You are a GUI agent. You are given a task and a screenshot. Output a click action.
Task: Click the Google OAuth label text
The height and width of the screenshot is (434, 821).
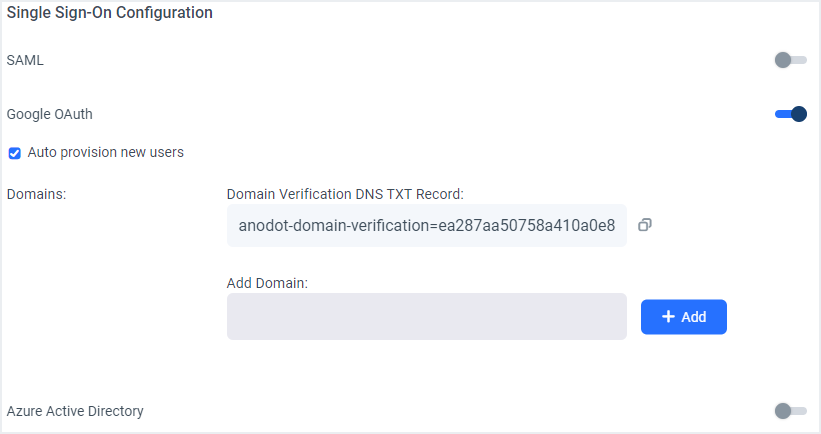pos(50,114)
